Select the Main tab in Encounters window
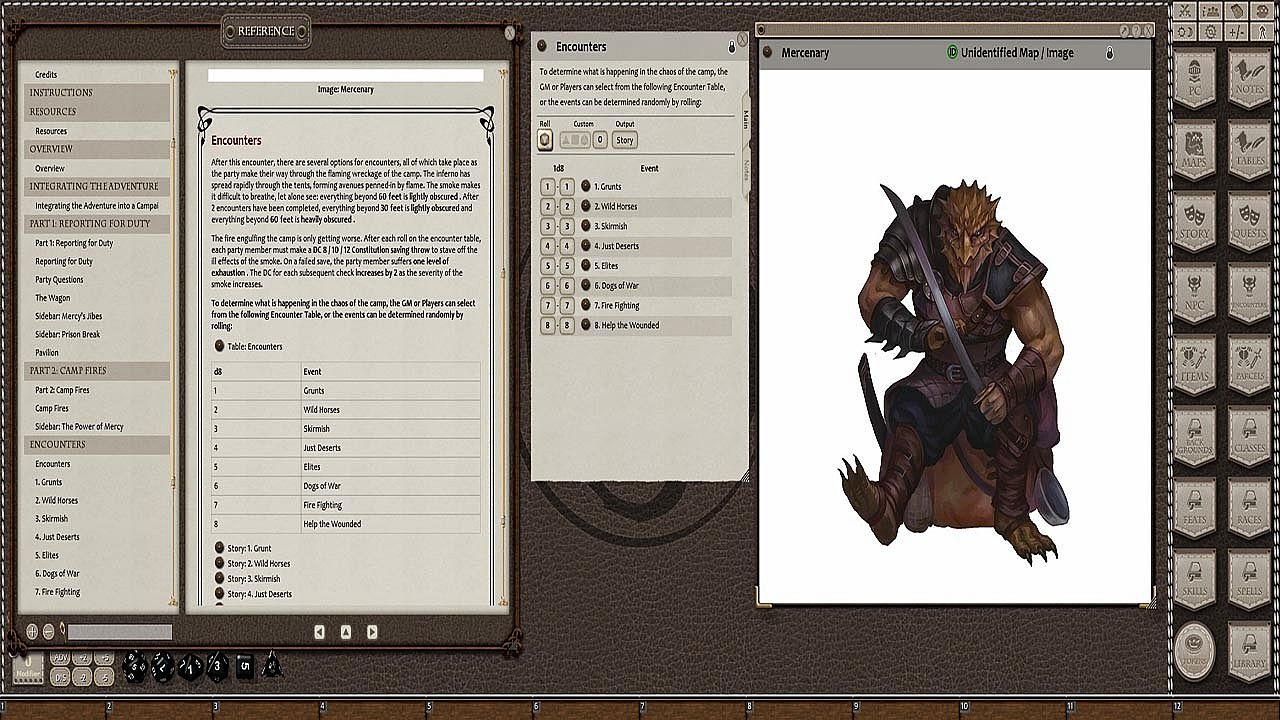The height and width of the screenshot is (720, 1280). click(x=746, y=120)
